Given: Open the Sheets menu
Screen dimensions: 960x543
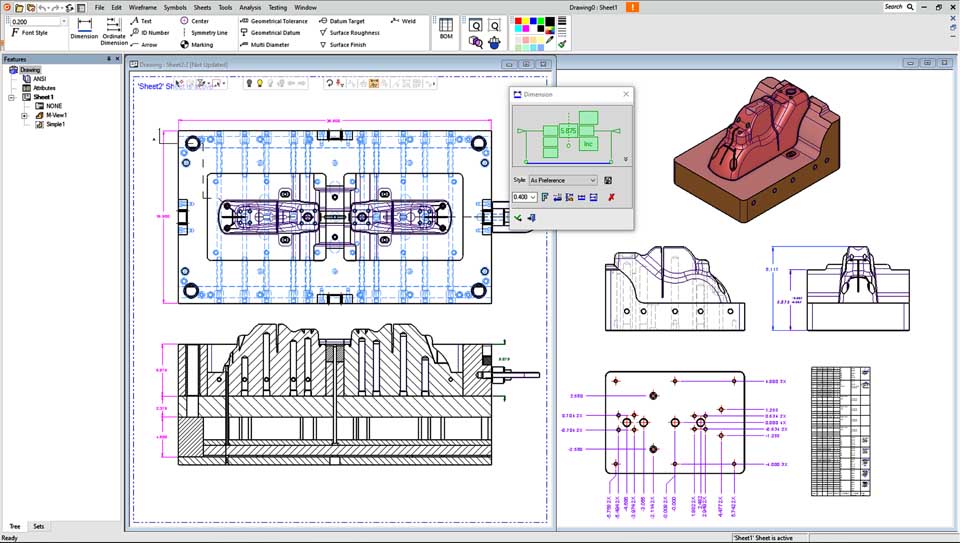Looking at the screenshot, I should coord(202,7).
